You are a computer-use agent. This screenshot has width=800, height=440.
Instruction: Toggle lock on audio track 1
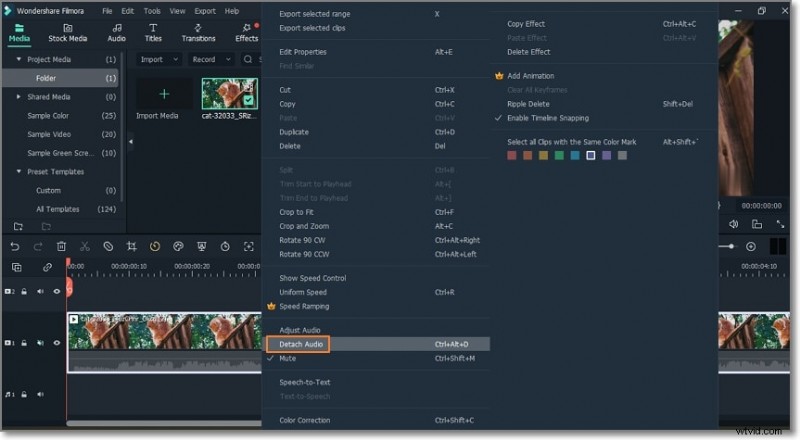tap(24, 395)
